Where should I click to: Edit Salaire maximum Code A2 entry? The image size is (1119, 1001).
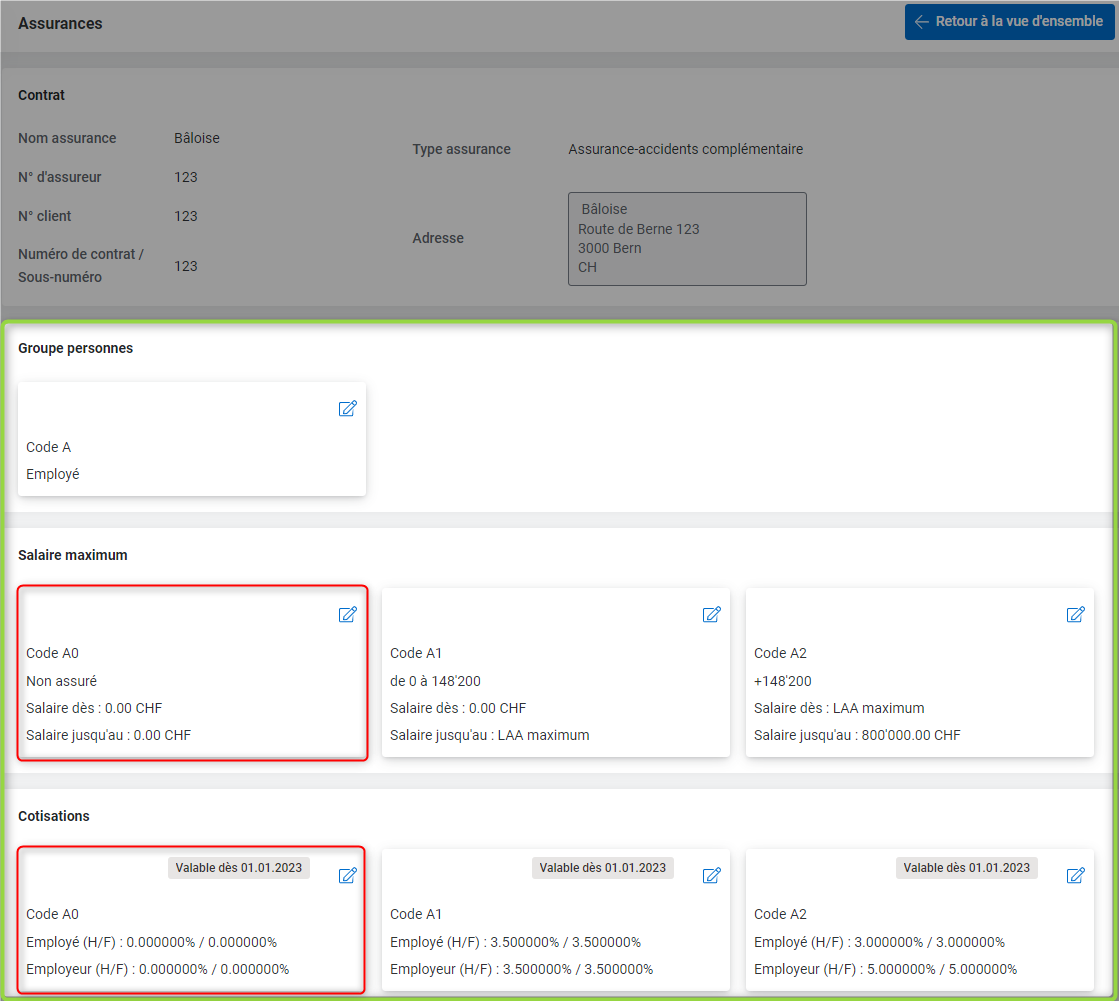pos(1075,614)
